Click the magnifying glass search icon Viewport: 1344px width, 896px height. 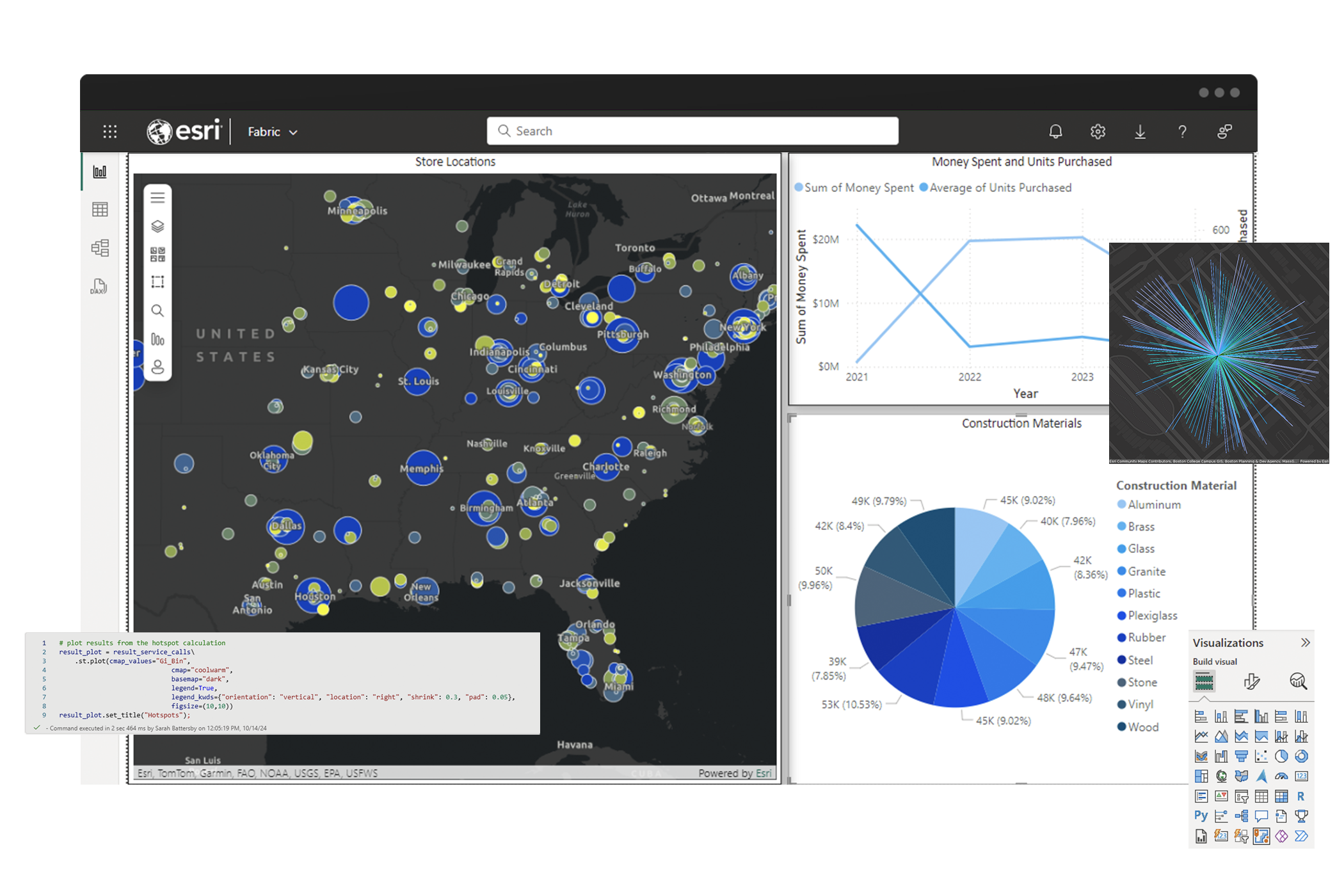(504, 131)
